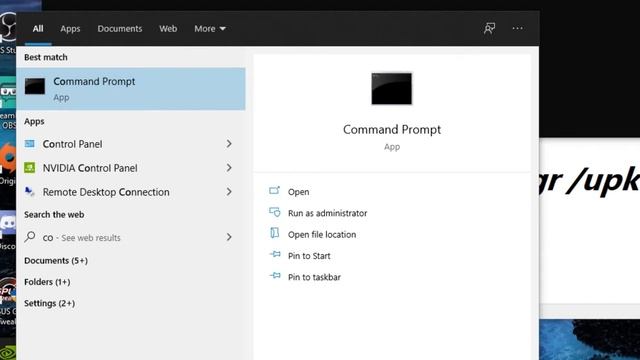
Task: Expand Remote Desktop Connection arrow
Action: 229,192
